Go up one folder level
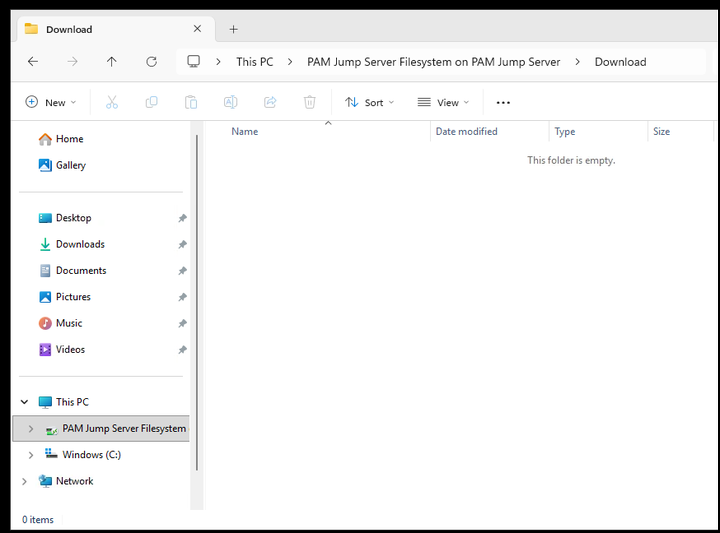The width and height of the screenshot is (720, 533). coord(112,62)
